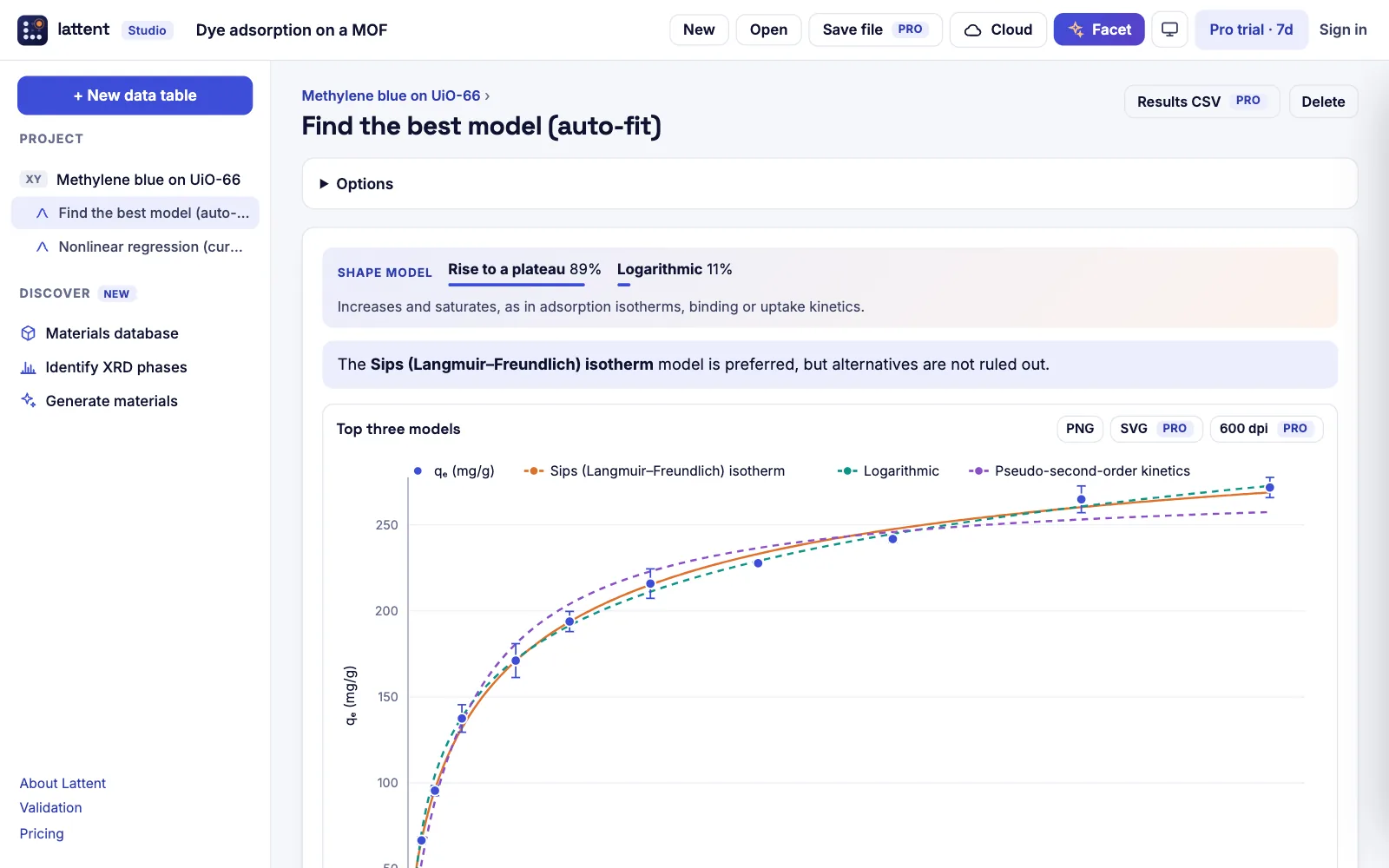Screen dimensions: 1389x868
Task: Toggle the Sips isotherm legend entry
Action: coord(654,470)
